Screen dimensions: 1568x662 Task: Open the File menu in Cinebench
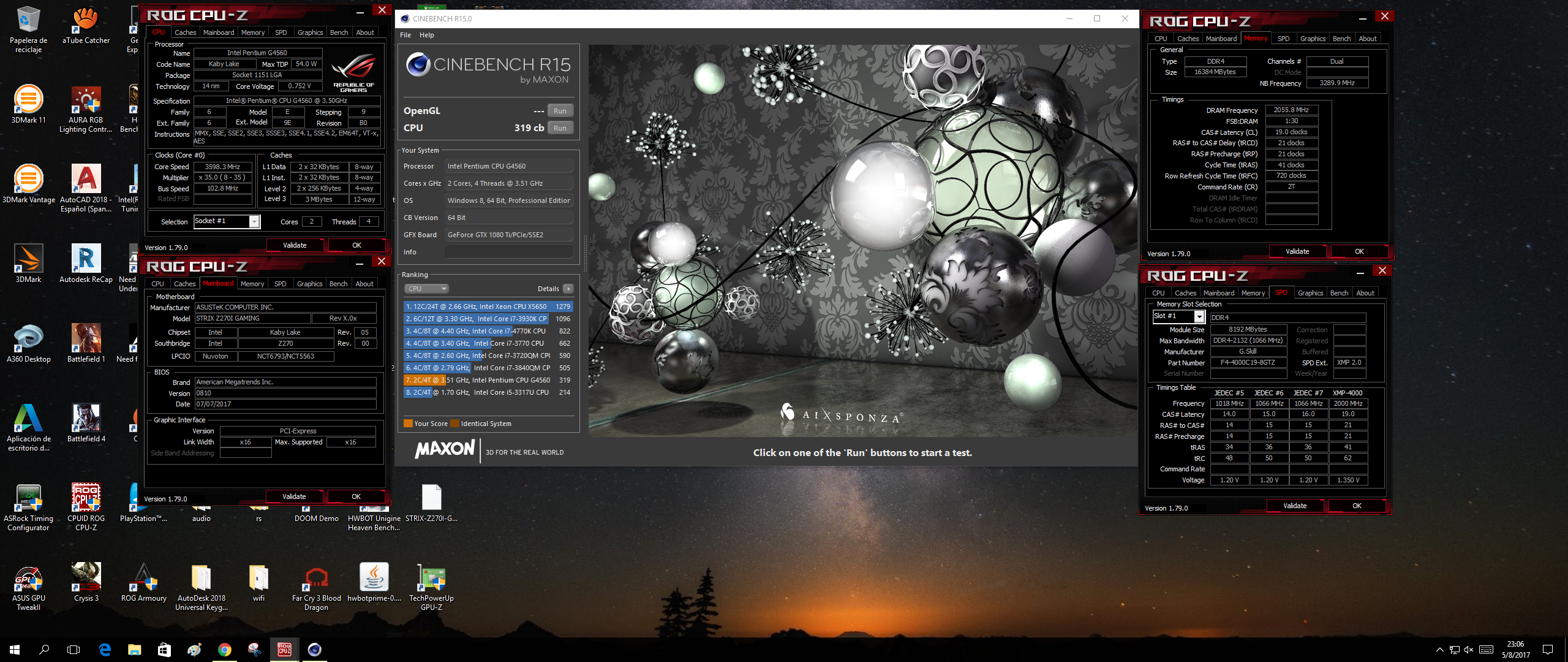(405, 35)
